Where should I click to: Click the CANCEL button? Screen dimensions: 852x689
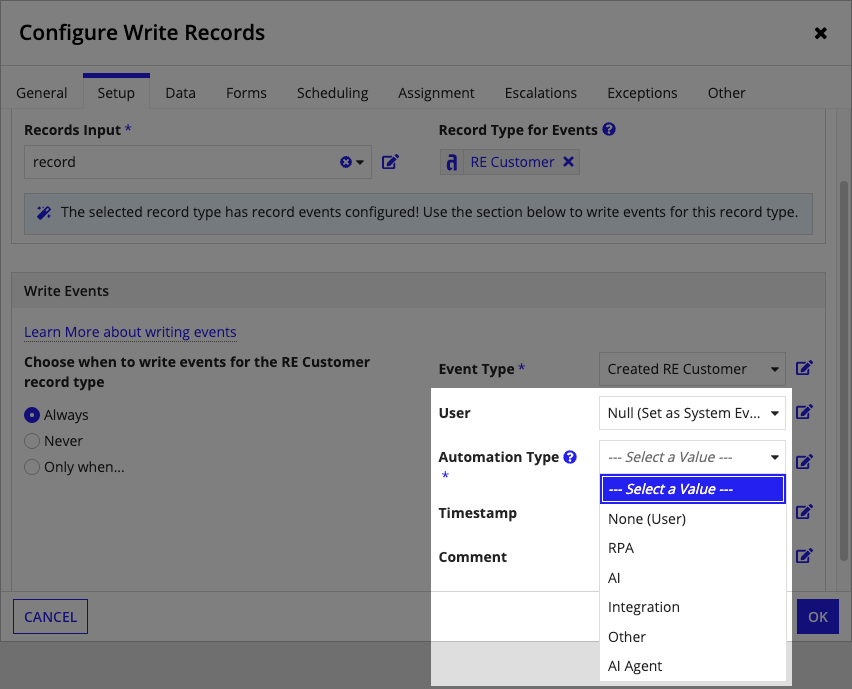click(51, 617)
